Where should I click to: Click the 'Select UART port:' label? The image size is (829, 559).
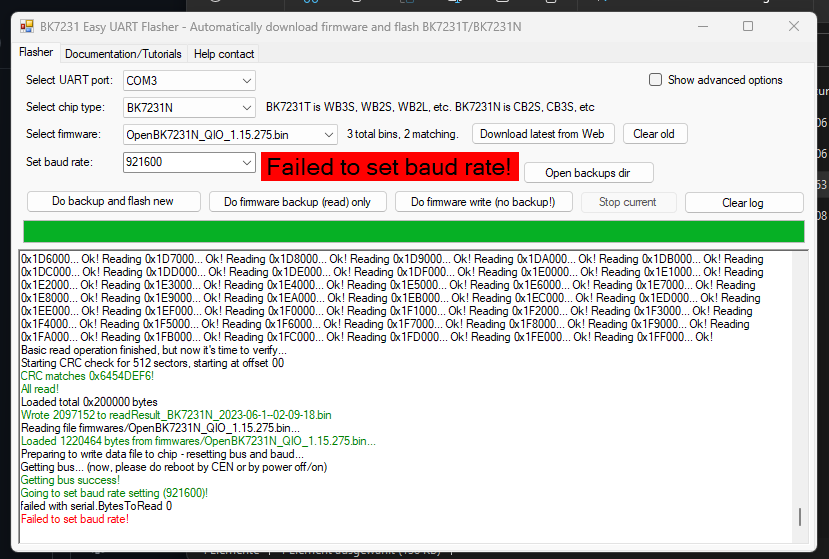pos(69,80)
